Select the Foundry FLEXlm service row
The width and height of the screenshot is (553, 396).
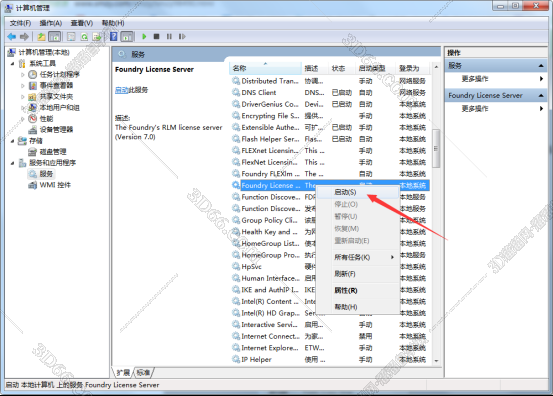330,174
